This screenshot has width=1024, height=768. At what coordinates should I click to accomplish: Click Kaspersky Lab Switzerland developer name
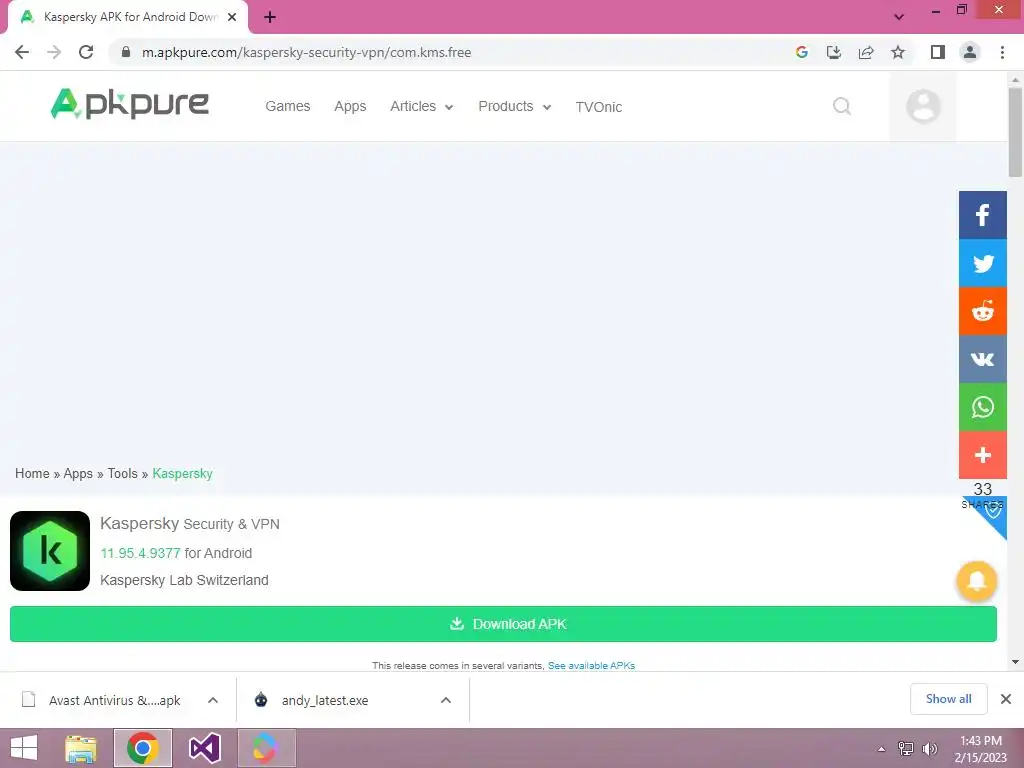tap(184, 580)
